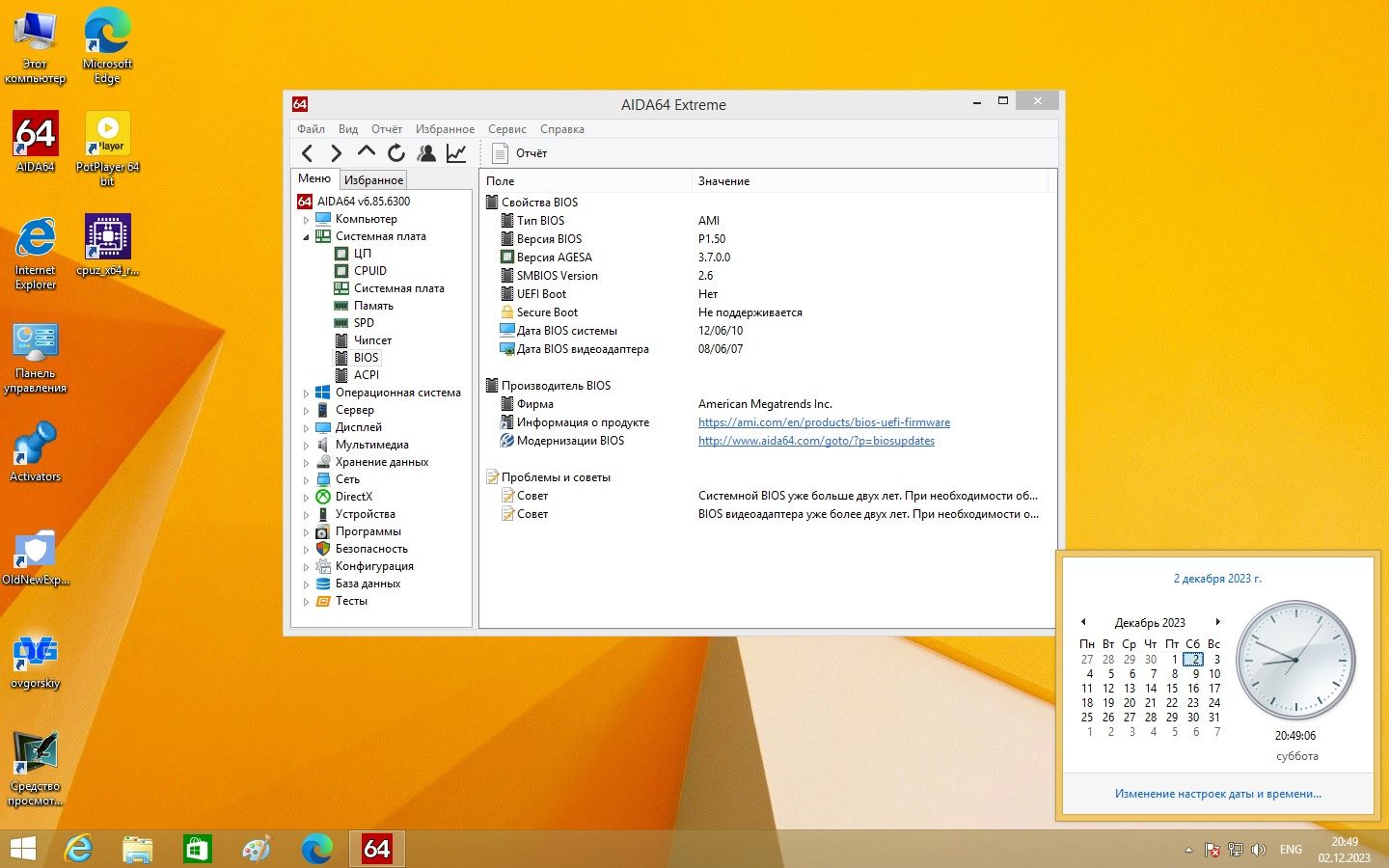The width and height of the screenshot is (1389, 868).
Task: Go to next month in calendar
Action: (1217, 622)
